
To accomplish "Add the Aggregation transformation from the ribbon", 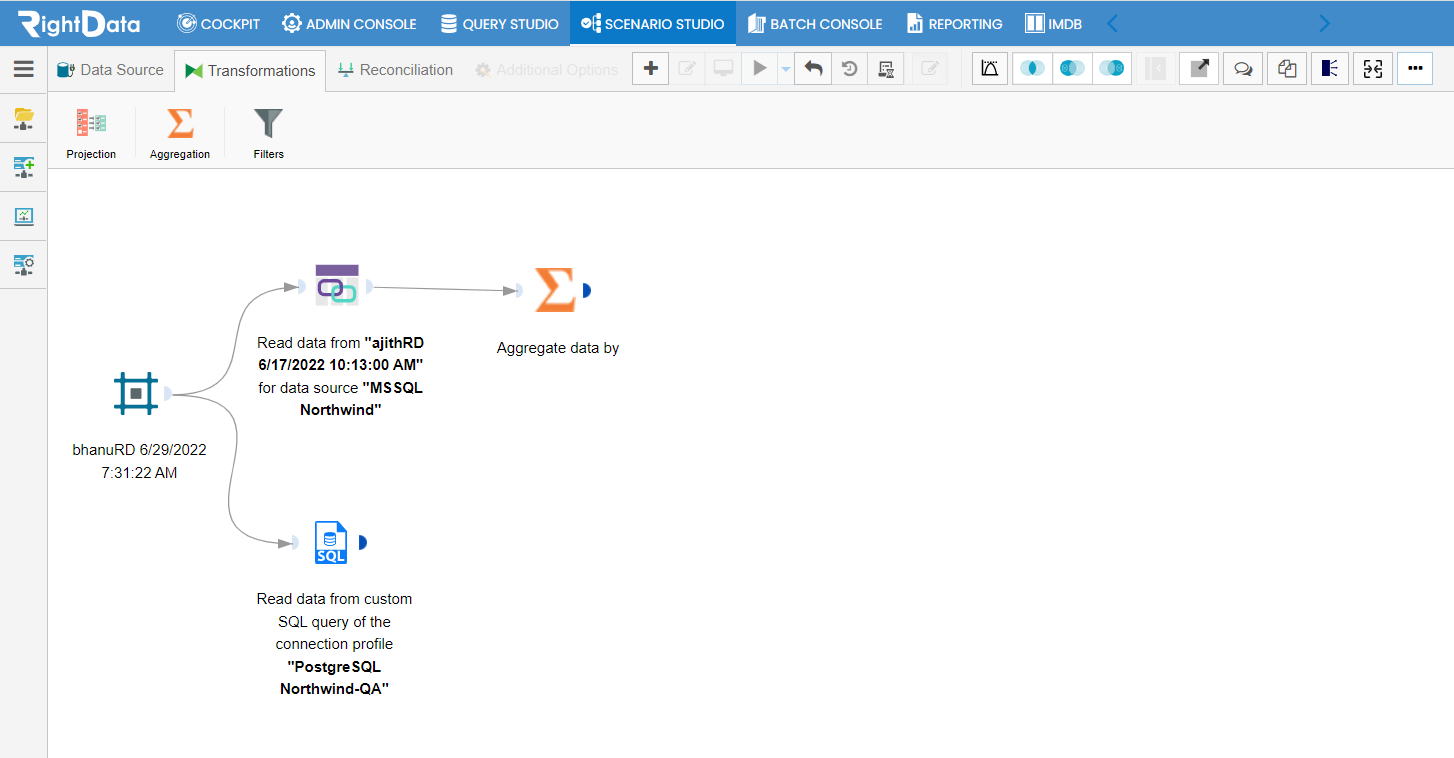I will click(180, 133).
